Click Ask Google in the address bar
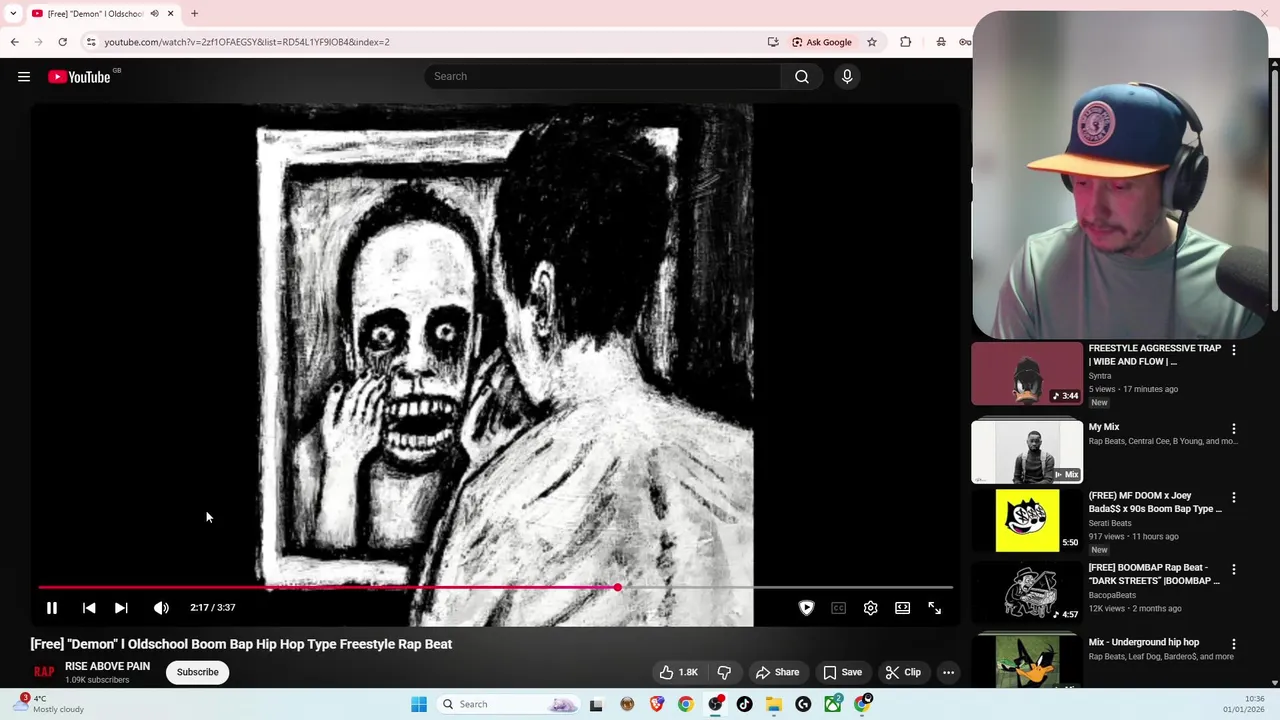The width and height of the screenshot is (1280, 720). pos(822,42)
